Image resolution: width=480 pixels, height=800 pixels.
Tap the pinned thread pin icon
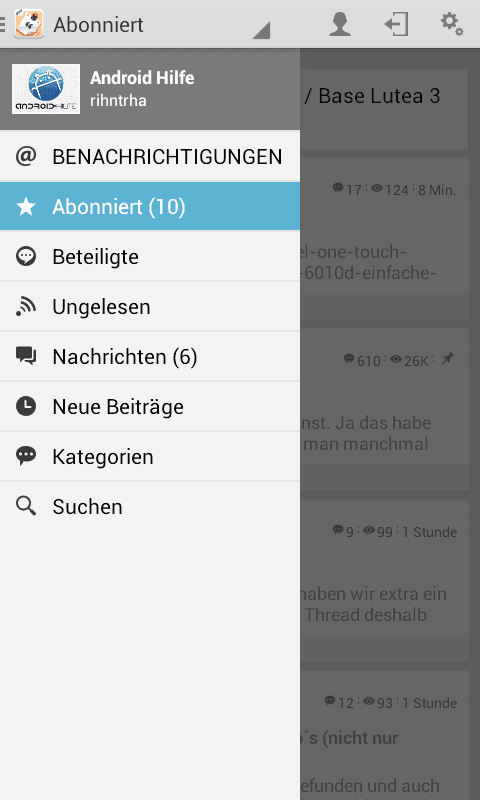[x=447, y=359]
